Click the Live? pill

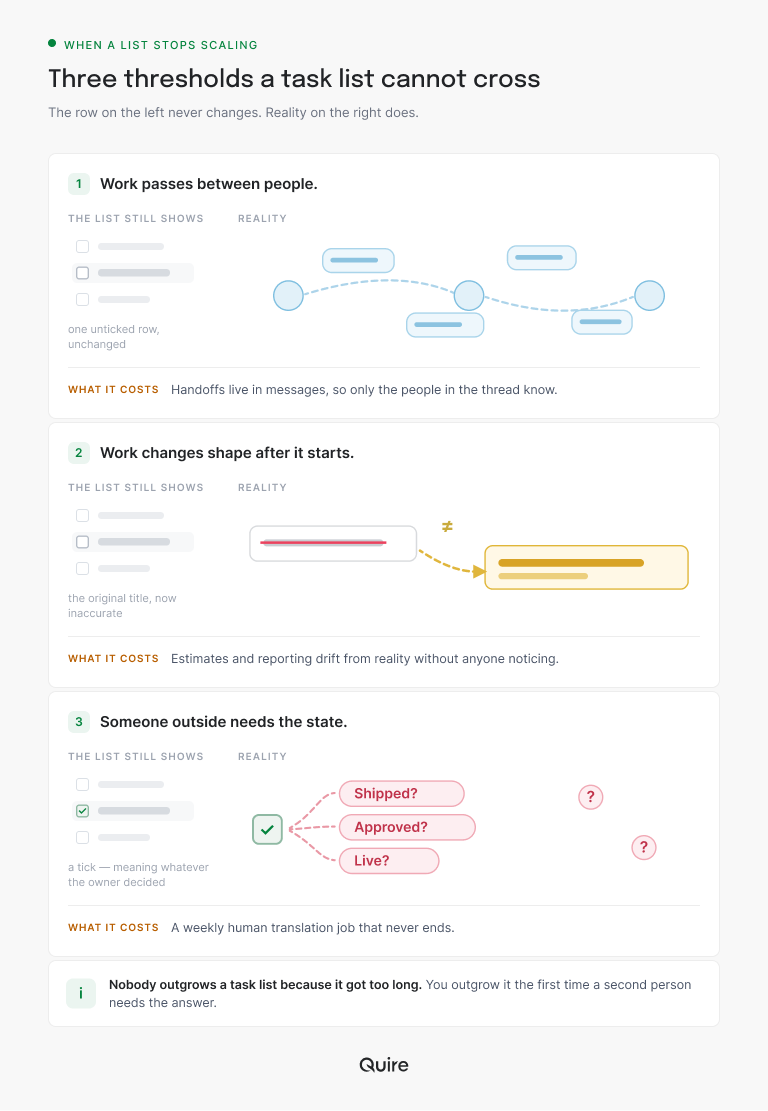[389, 861]
